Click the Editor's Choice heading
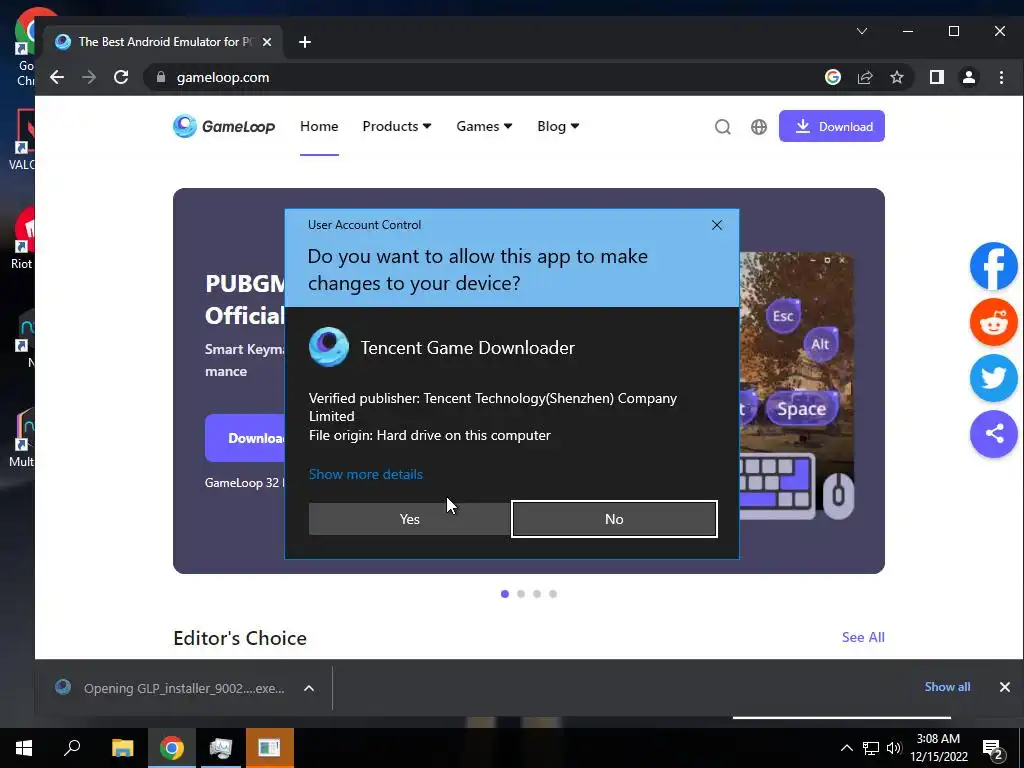This screenshot has width=1024, height=768. tap(240, 638)
